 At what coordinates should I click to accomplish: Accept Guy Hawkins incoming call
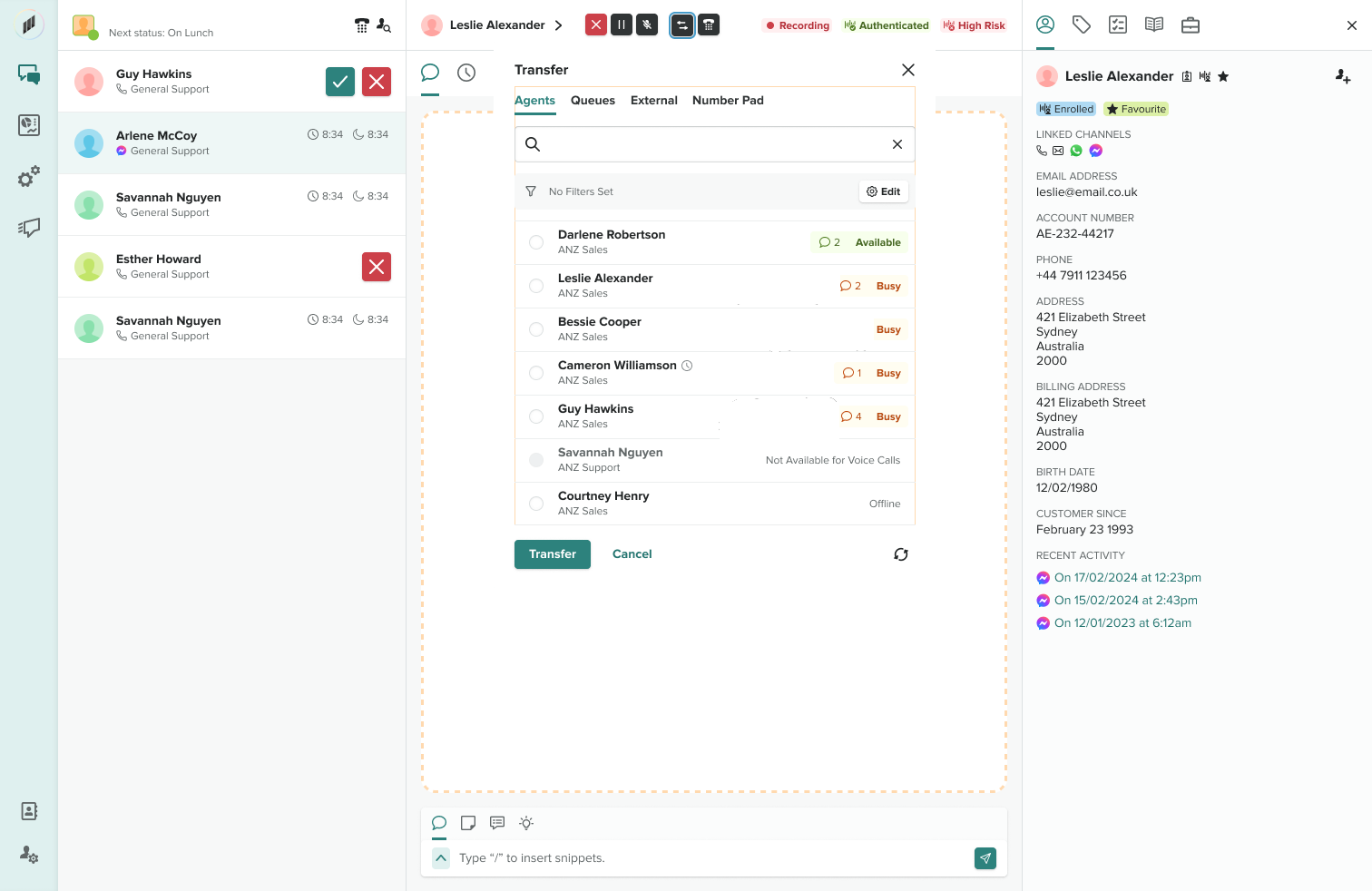[340, 82]
